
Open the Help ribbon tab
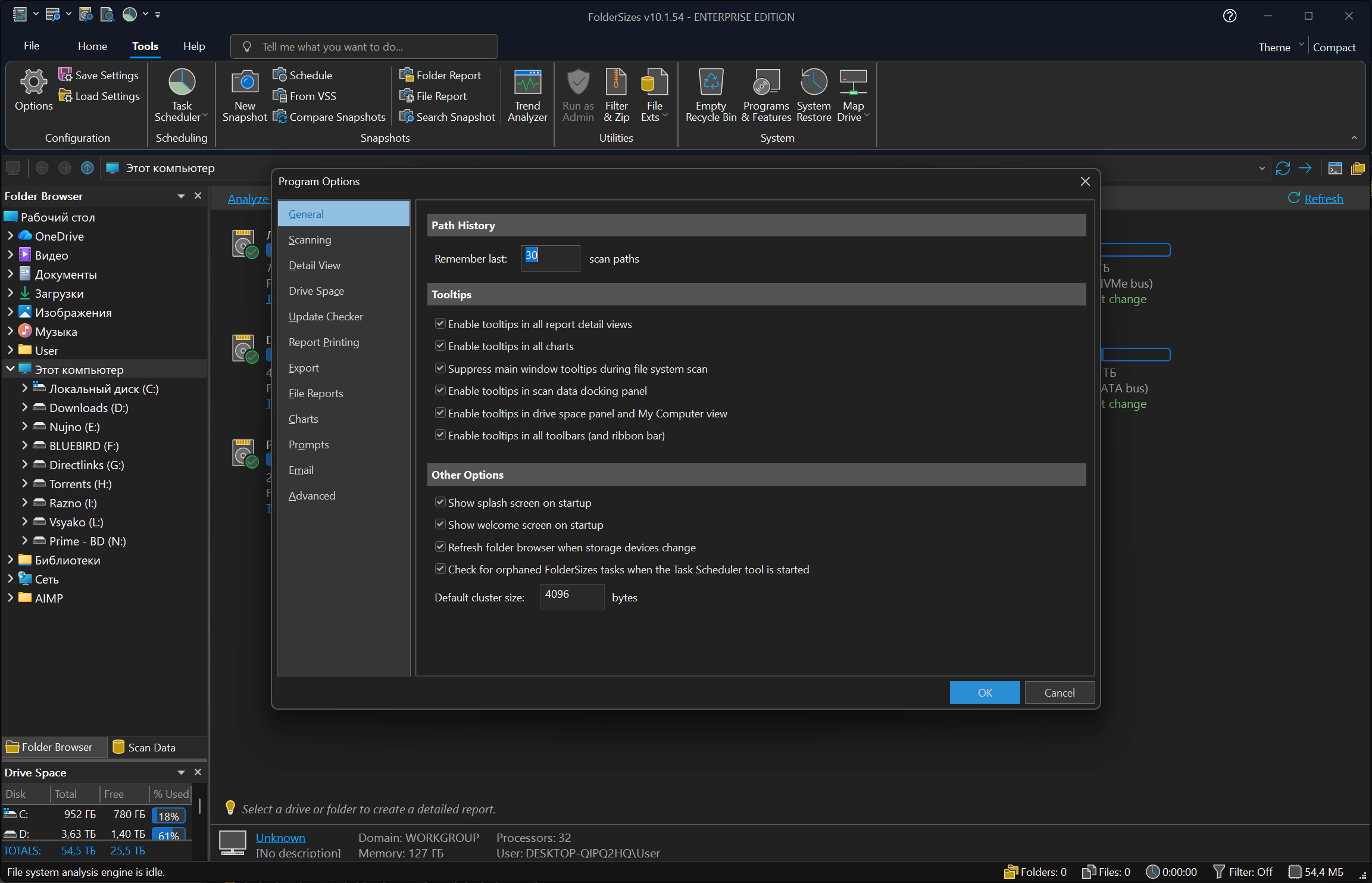coord(194,46)
